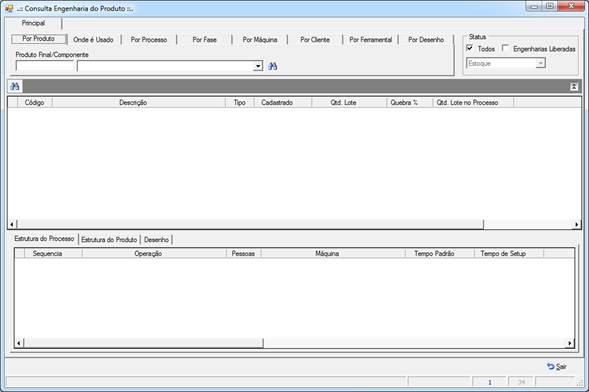
Task: Click lower grid left scroll arrow
Action: 19,343
